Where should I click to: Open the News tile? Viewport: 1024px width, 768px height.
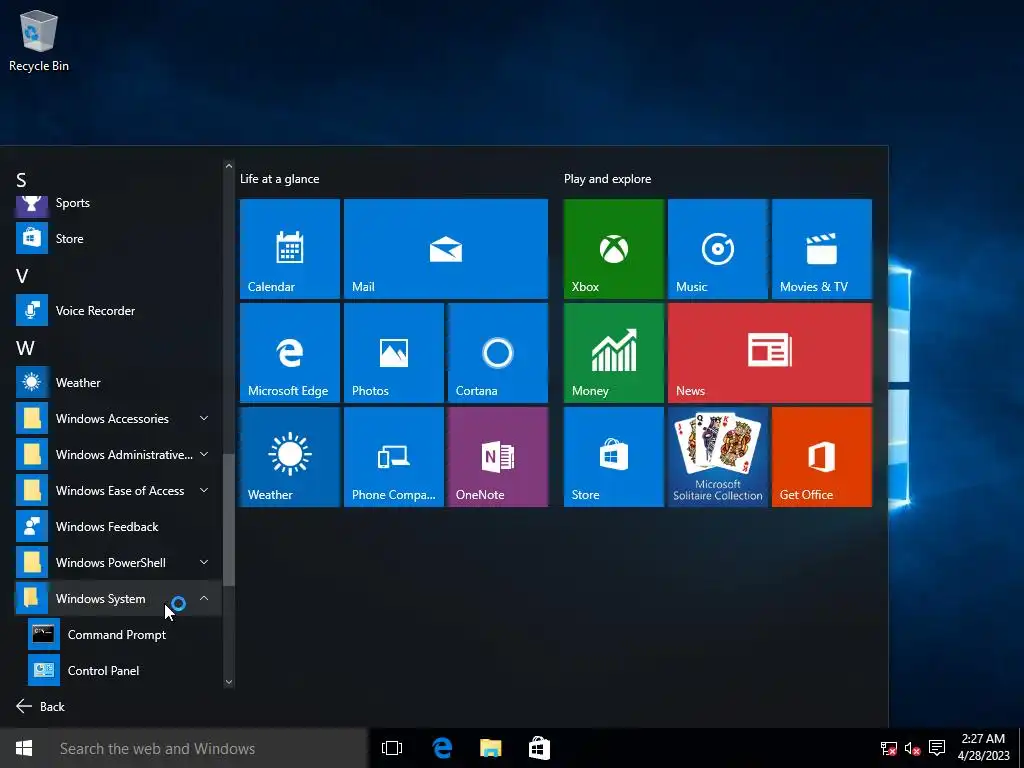point(770,353)
